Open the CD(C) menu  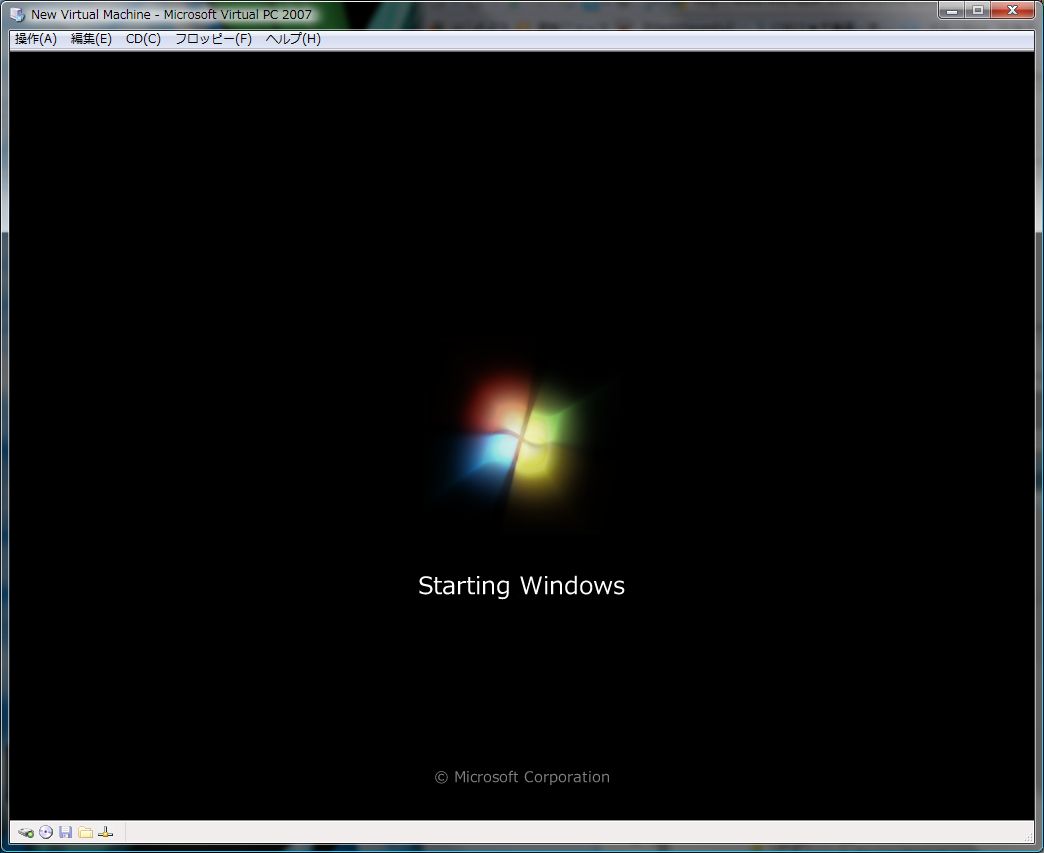(143, 39)
